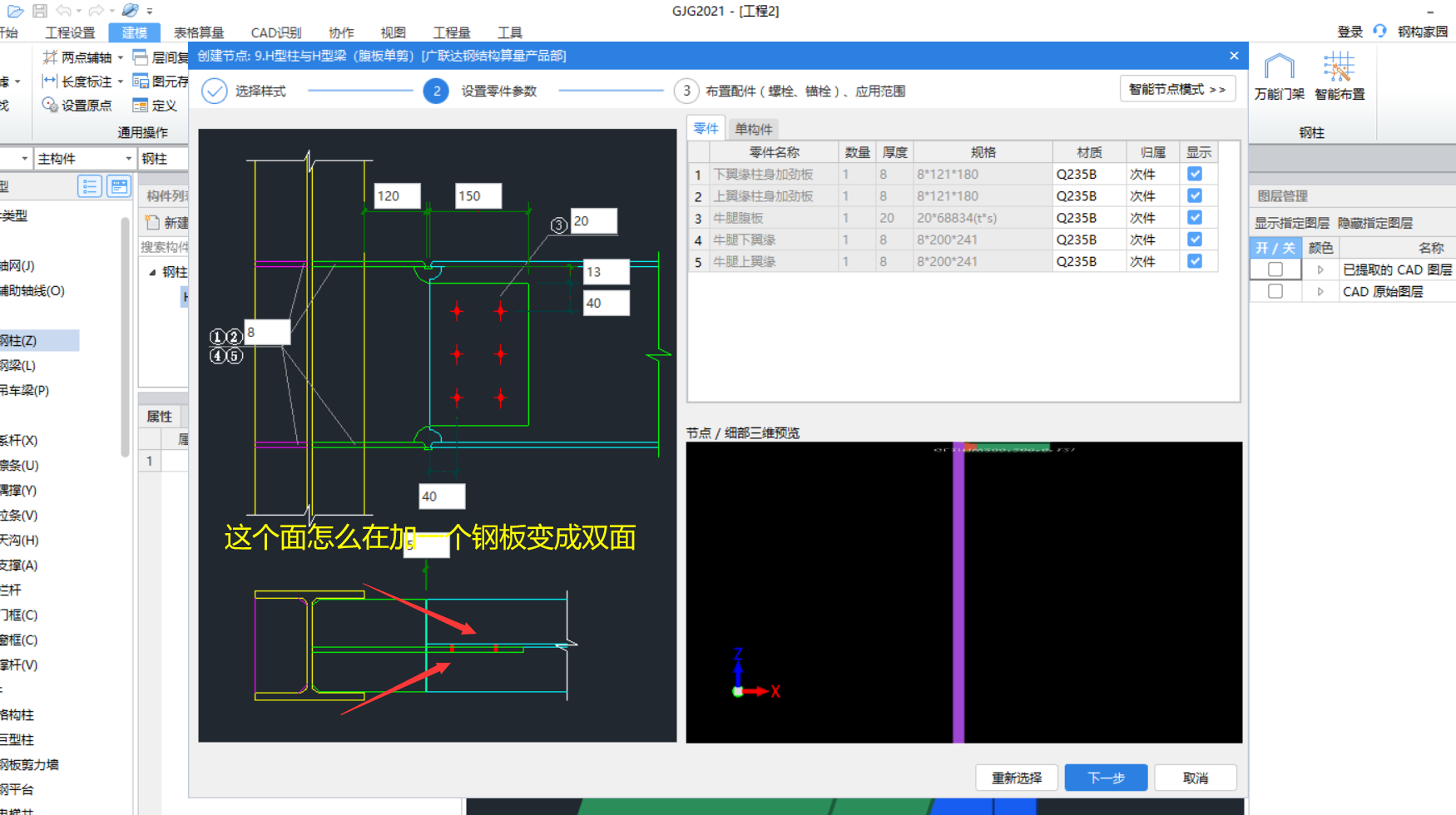Click the 智能节点模式 button
Viewport: 1456px width, 815px height.
click(x=1177, y=89)
